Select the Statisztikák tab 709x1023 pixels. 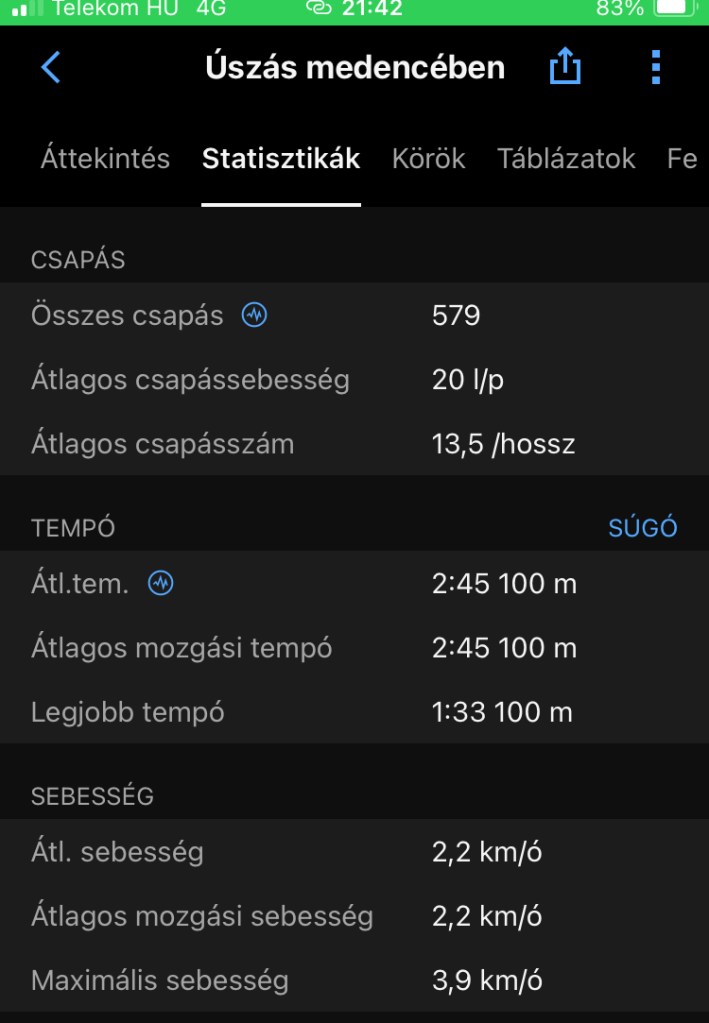281,158
